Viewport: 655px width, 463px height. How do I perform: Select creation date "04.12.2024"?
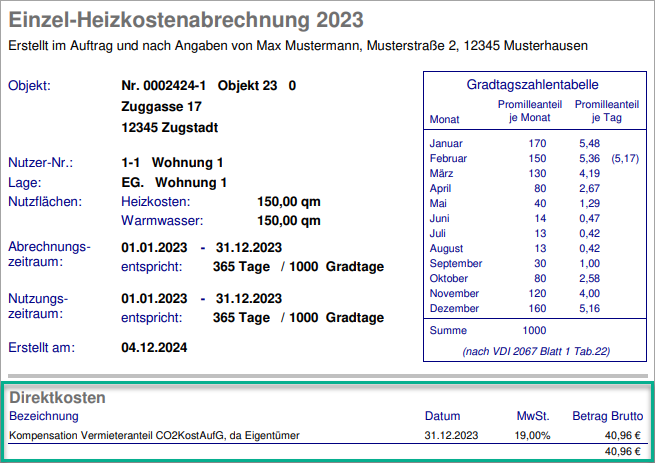(154, 348)
